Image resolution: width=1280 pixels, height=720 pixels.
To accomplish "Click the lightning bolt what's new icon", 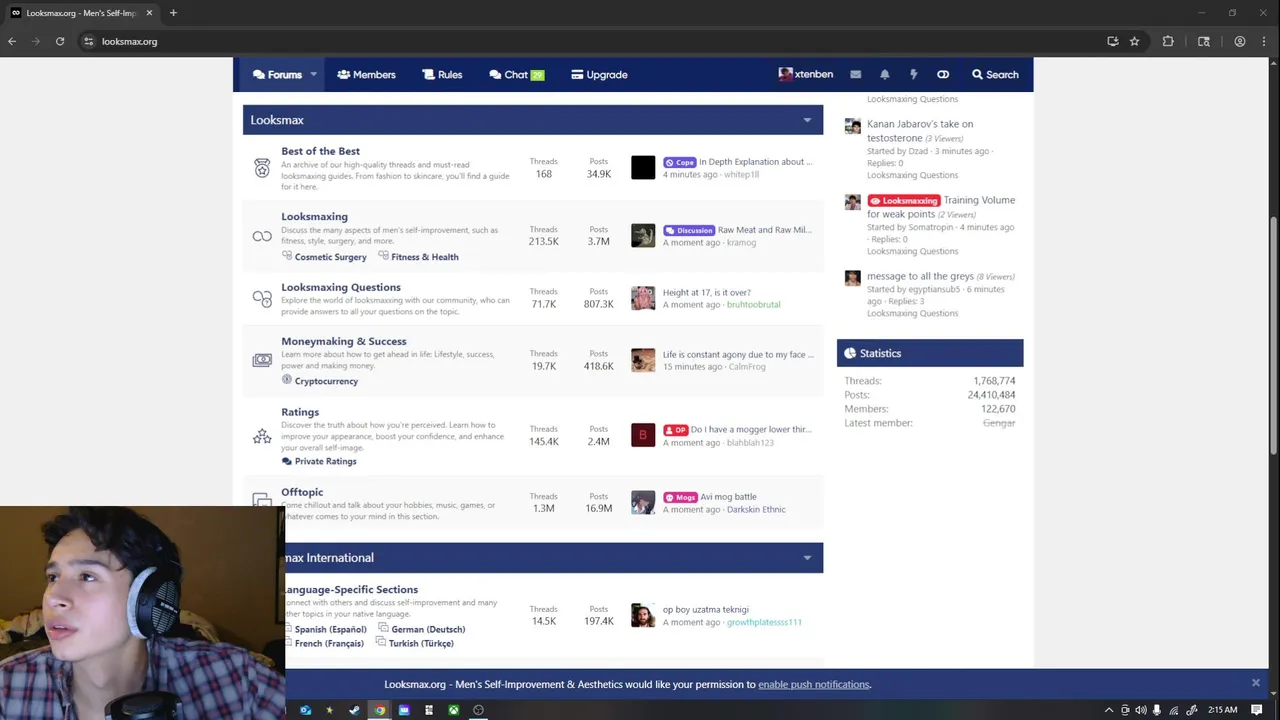I will (x=913, y=74).
